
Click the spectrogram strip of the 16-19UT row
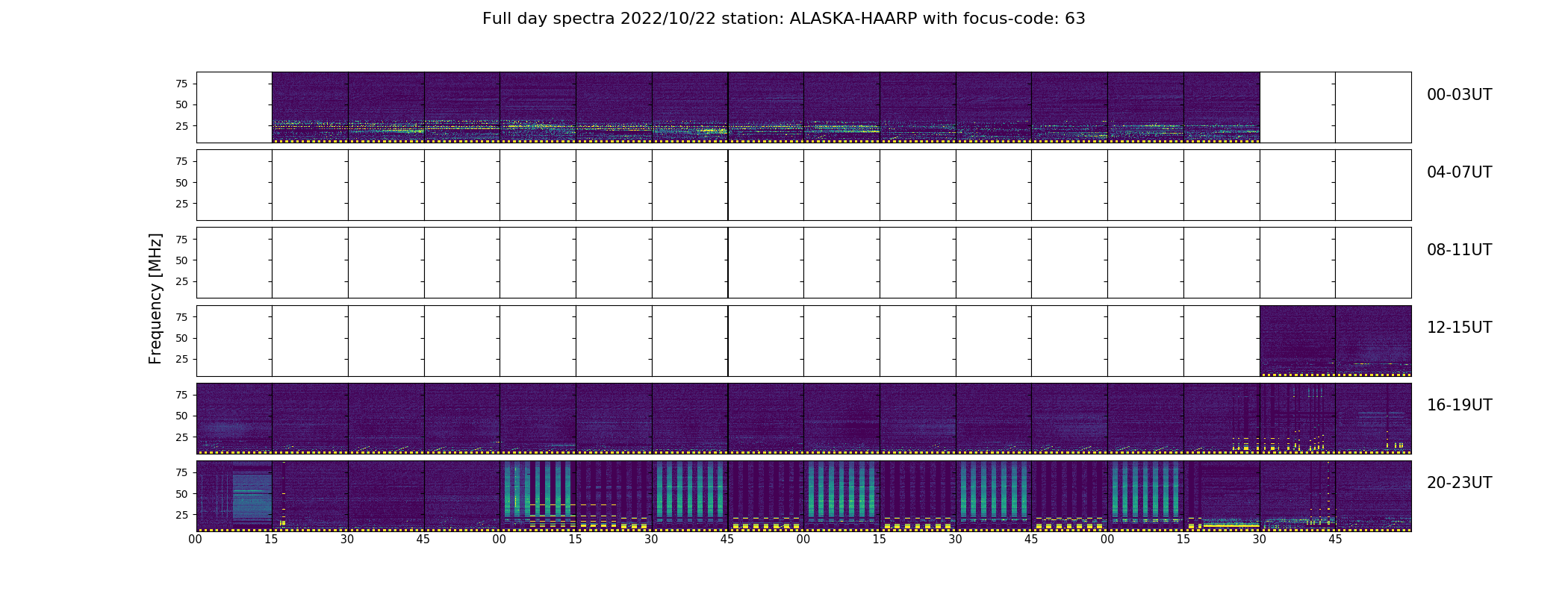tap(803, 419)
